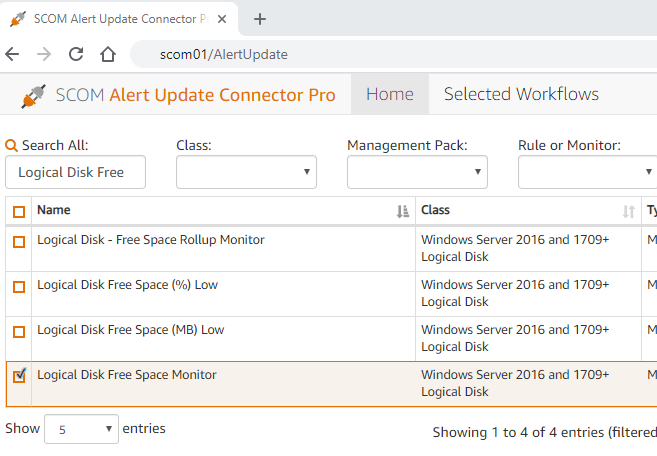Select 'Logical Disk Free Space (MB) Low' text
The width and height of the screenshot is (657, 456).
(131, 329)
